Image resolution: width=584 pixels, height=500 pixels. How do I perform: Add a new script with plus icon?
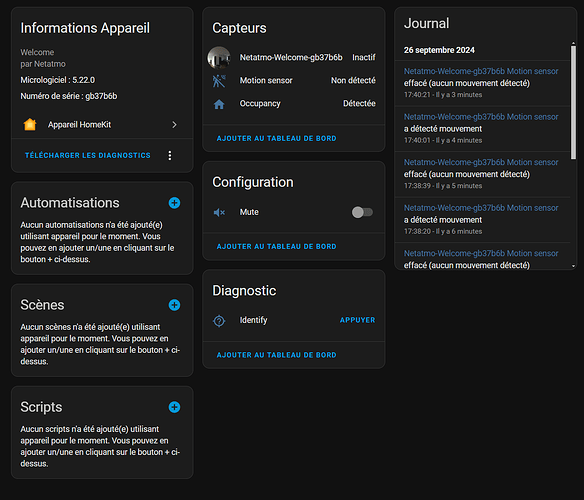(x=174, y=407)
